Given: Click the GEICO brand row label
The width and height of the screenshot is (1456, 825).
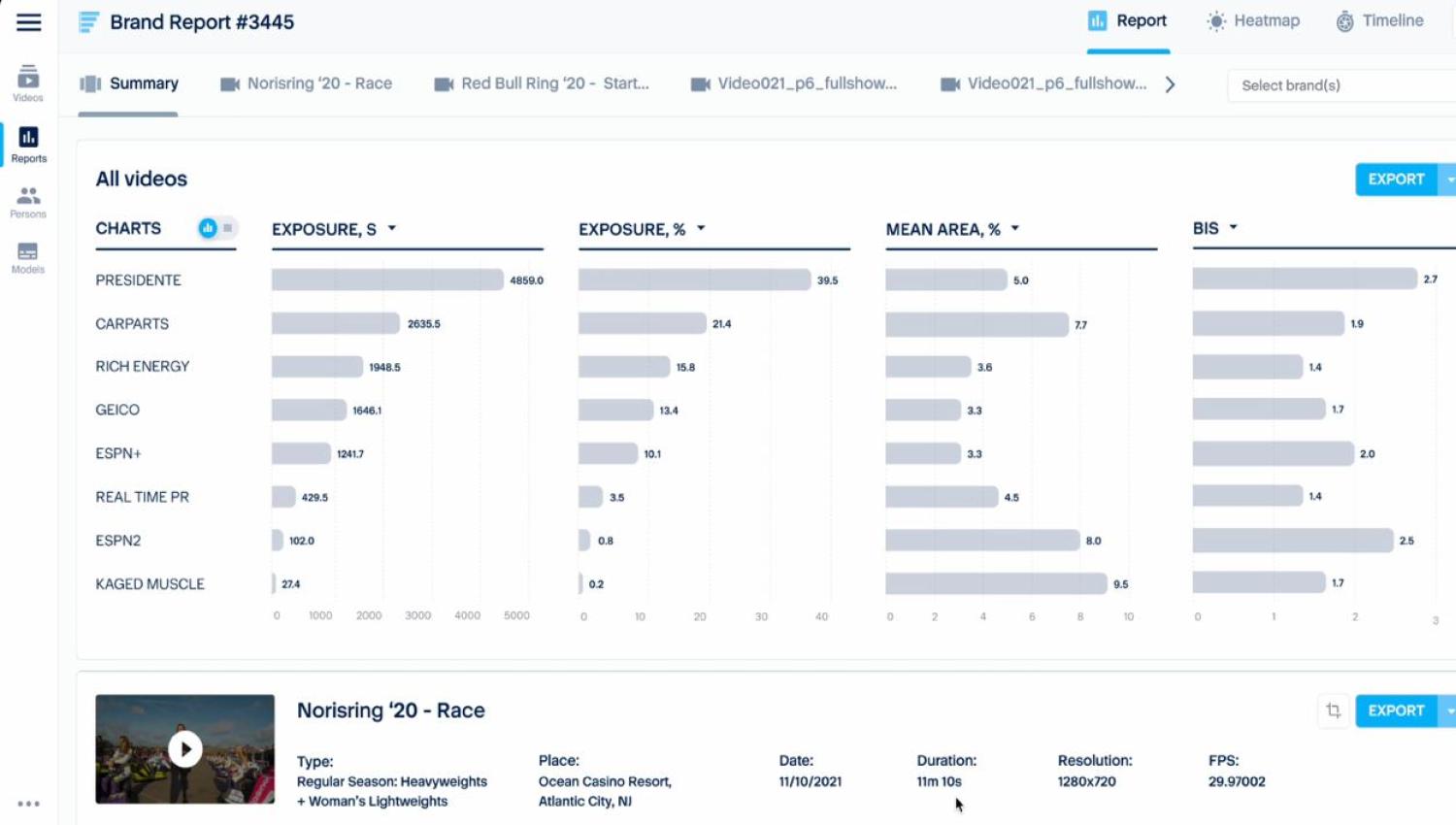Looking at the screenshot, I should pyautogui.click(x=117, y=411).
